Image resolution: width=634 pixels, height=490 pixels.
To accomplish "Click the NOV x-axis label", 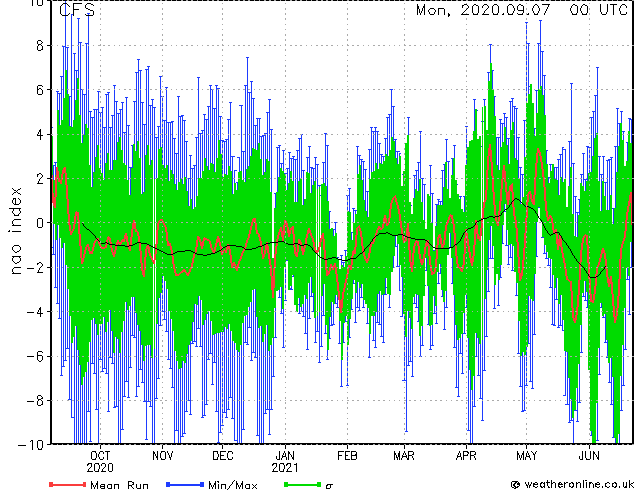I will click(x=163, y=456).
